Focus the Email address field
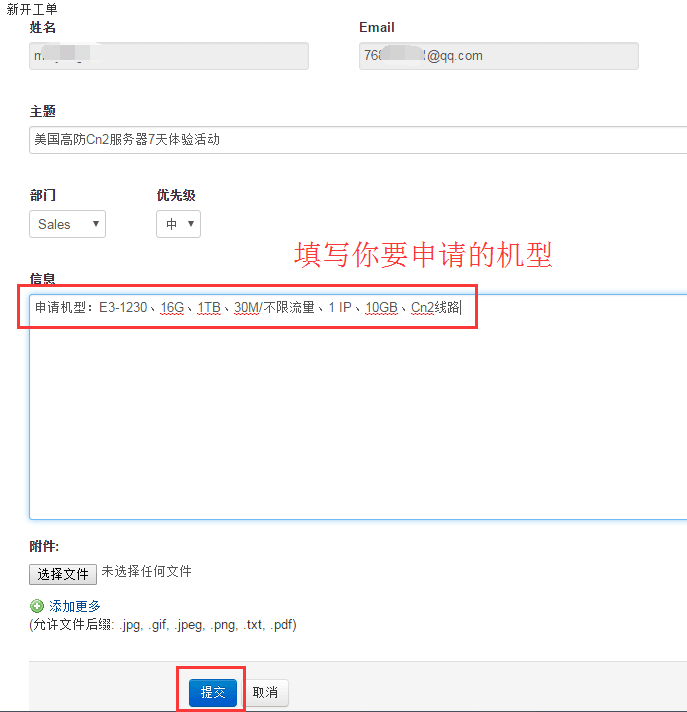Image resolution: width=687 pixels, height=712 pixels. pyautogui.click(x=498, y=56)
